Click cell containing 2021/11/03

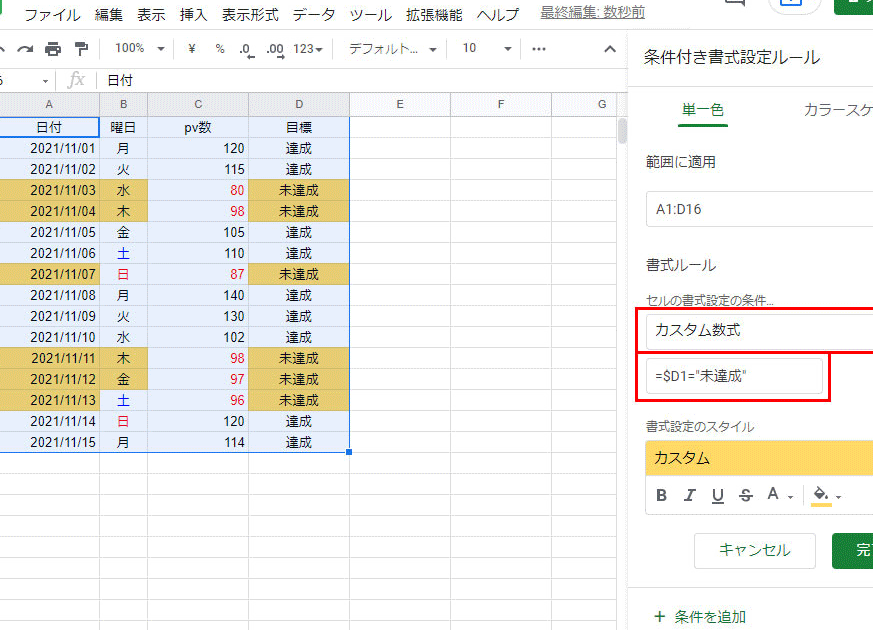[x=49, y=190]
